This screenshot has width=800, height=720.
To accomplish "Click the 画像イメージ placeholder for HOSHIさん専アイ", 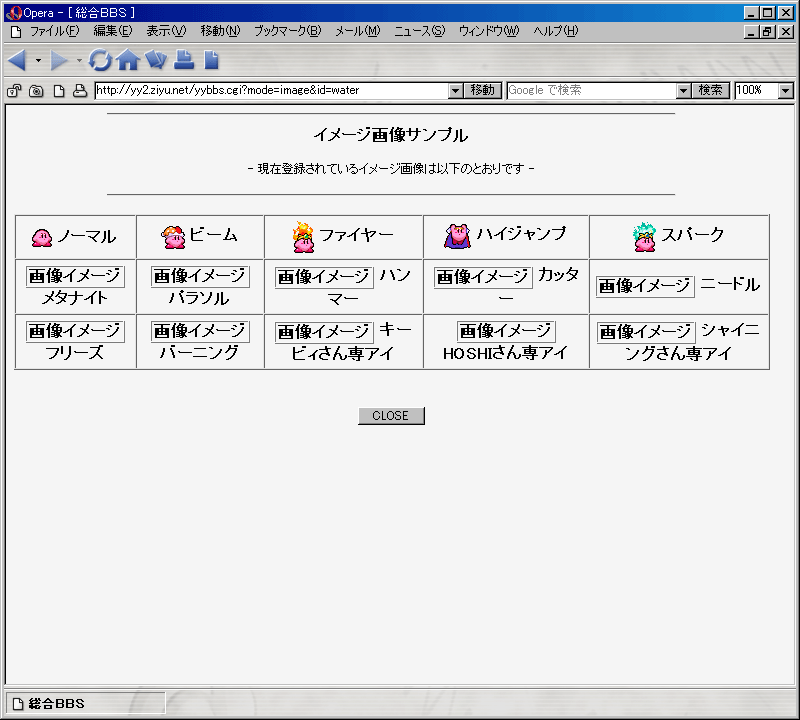I will (506, 331).
